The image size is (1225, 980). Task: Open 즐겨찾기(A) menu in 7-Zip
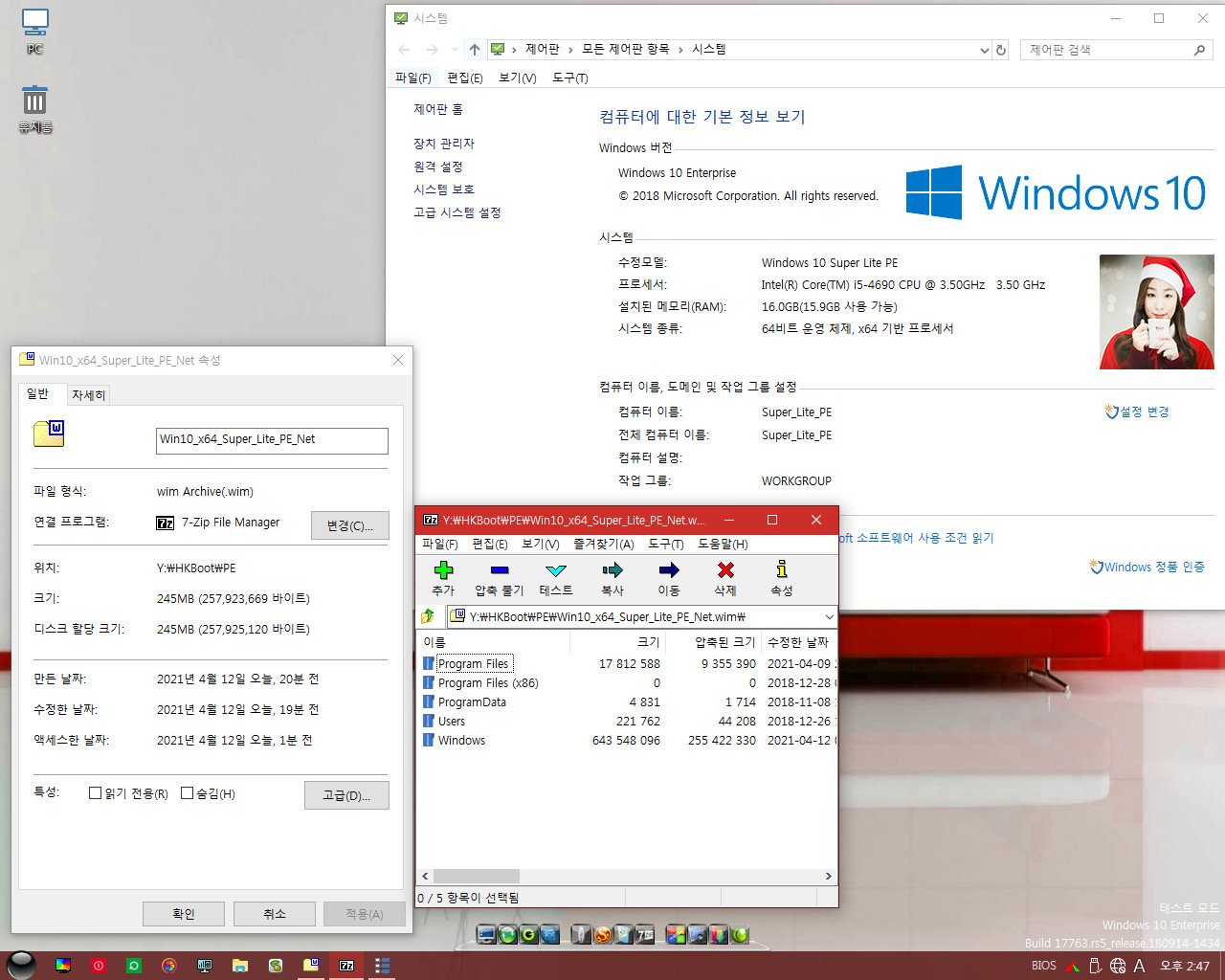[x=604, y=544]
